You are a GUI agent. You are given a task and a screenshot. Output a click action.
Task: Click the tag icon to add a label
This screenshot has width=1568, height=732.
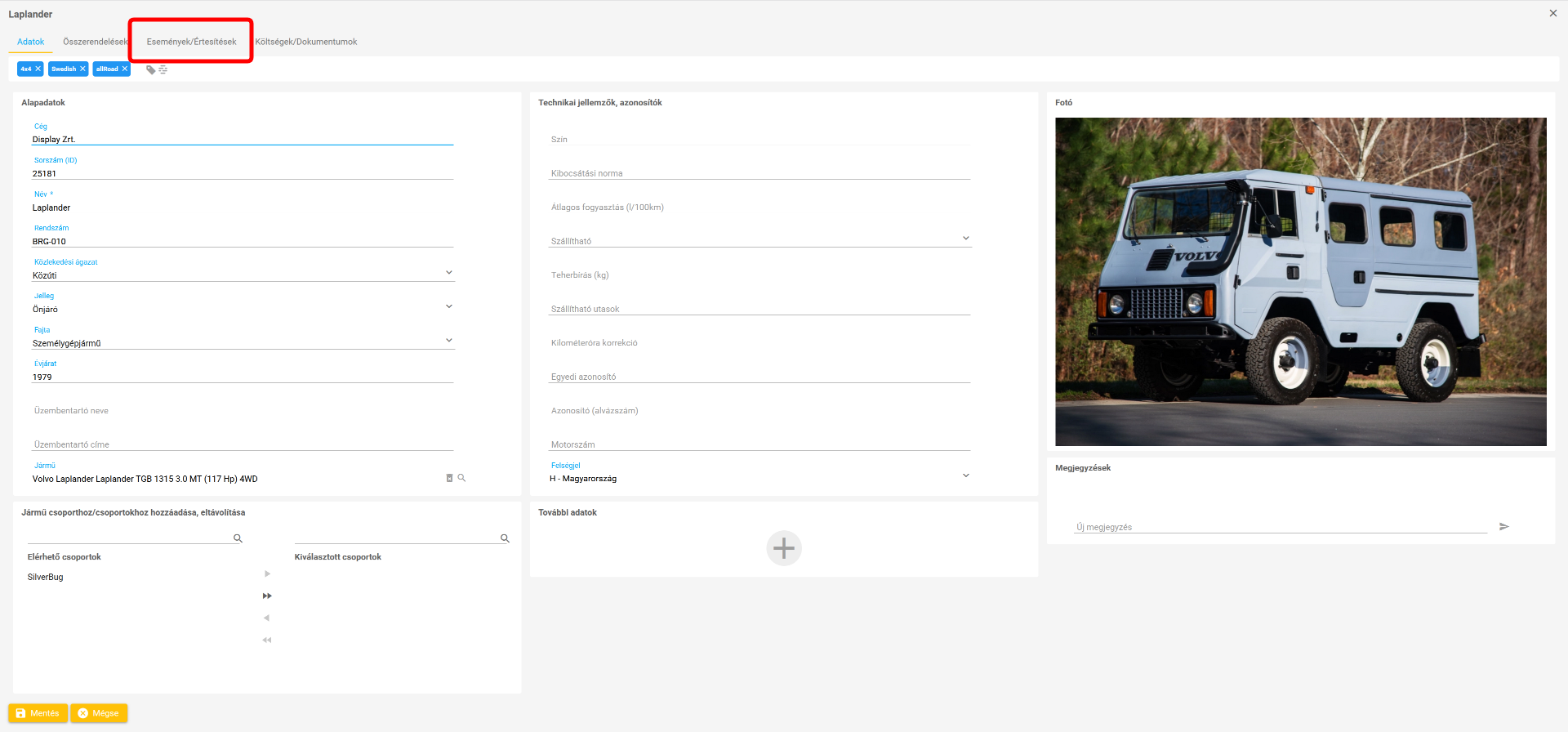point(150,69)
